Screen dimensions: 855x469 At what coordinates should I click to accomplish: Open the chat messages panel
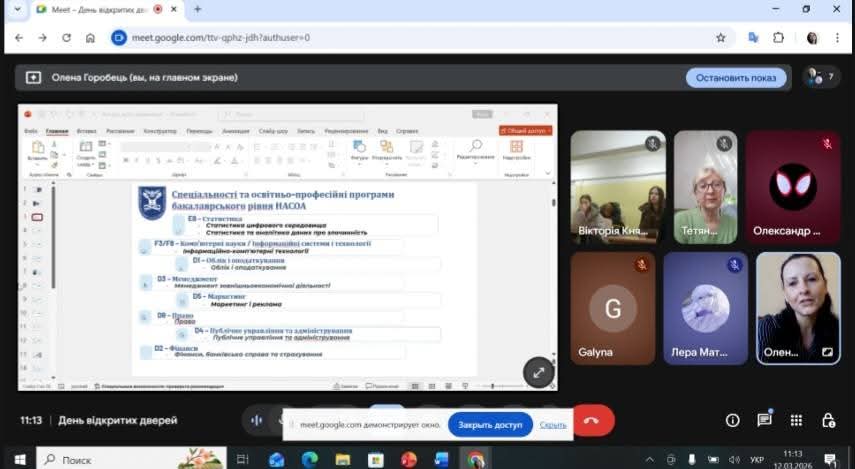coord(764,421)
